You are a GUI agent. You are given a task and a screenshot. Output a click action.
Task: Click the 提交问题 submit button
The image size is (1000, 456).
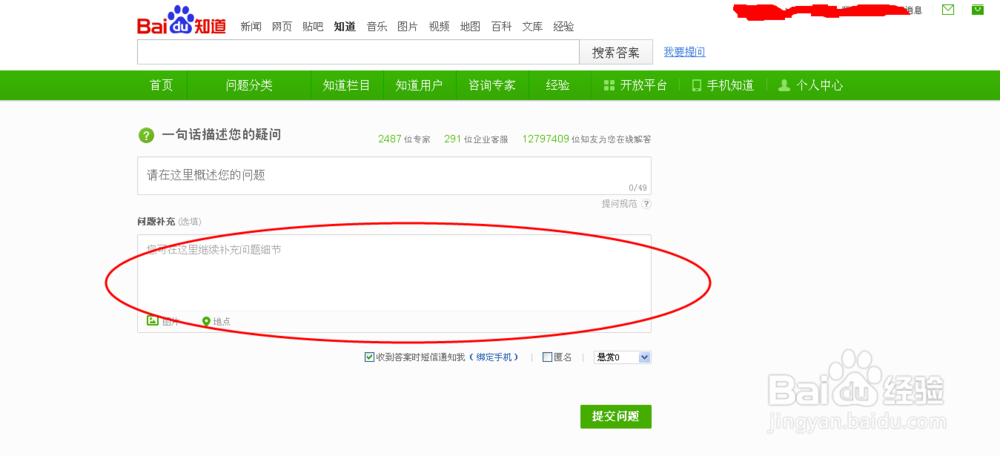pos(615,416)
